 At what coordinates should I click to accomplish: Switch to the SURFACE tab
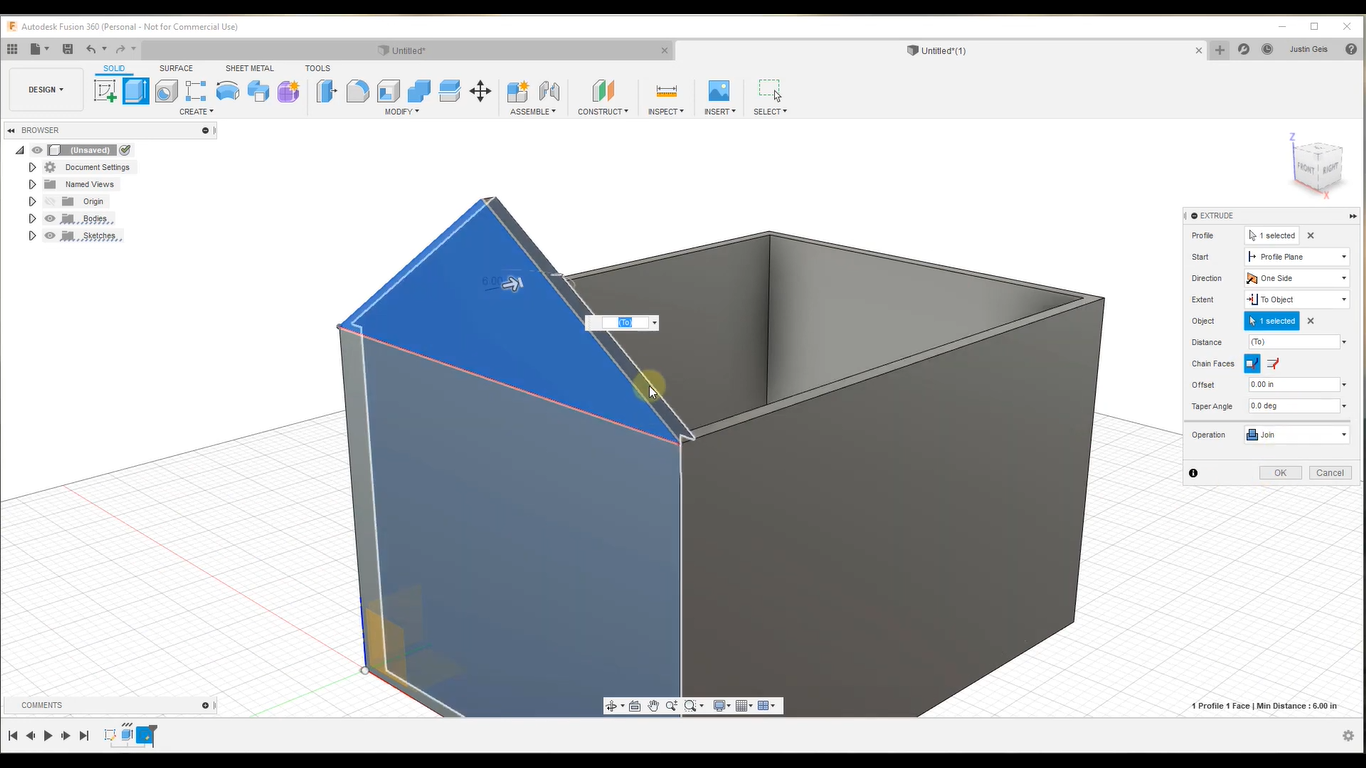176,68
